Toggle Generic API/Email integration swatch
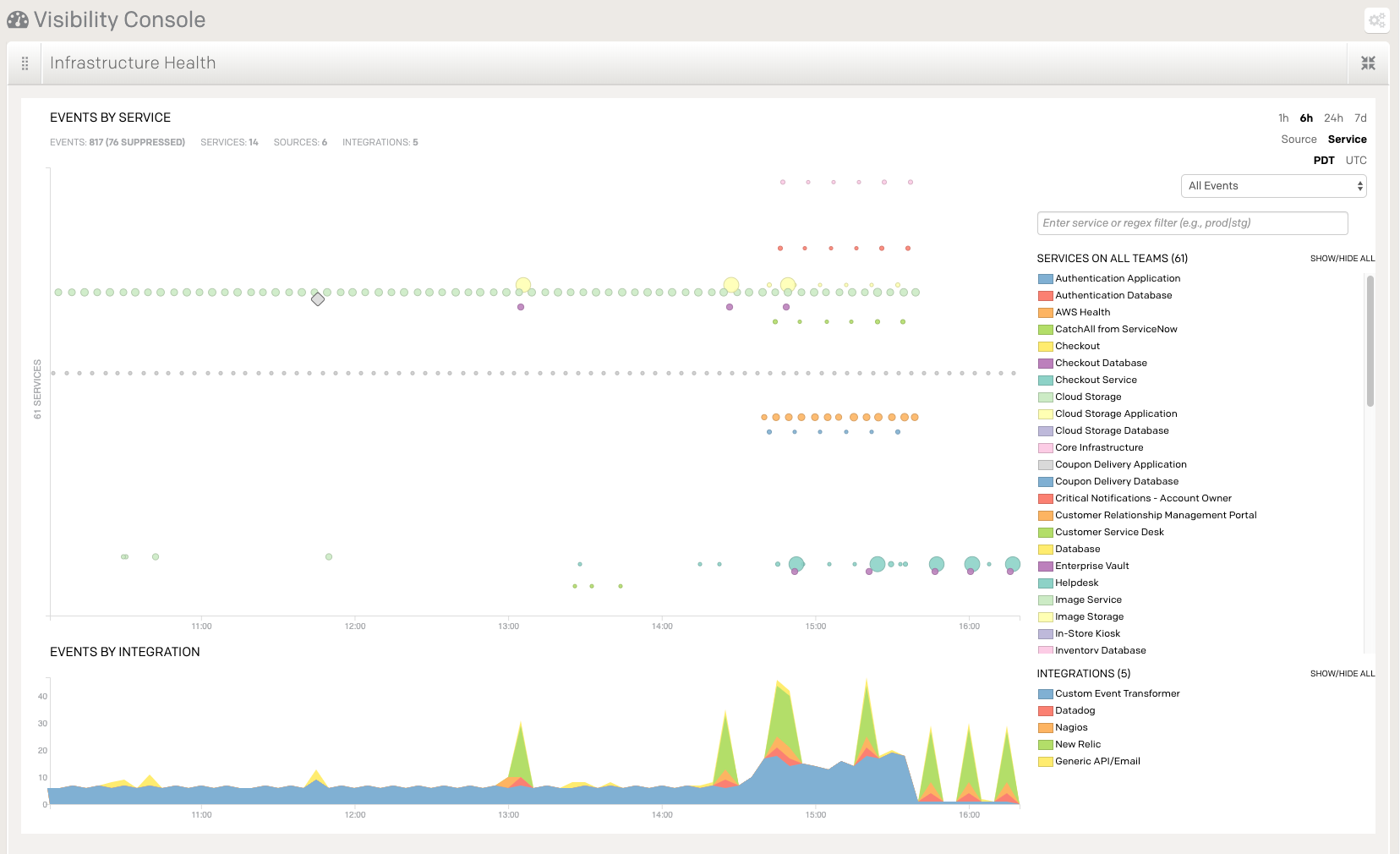 [1046, 762]
